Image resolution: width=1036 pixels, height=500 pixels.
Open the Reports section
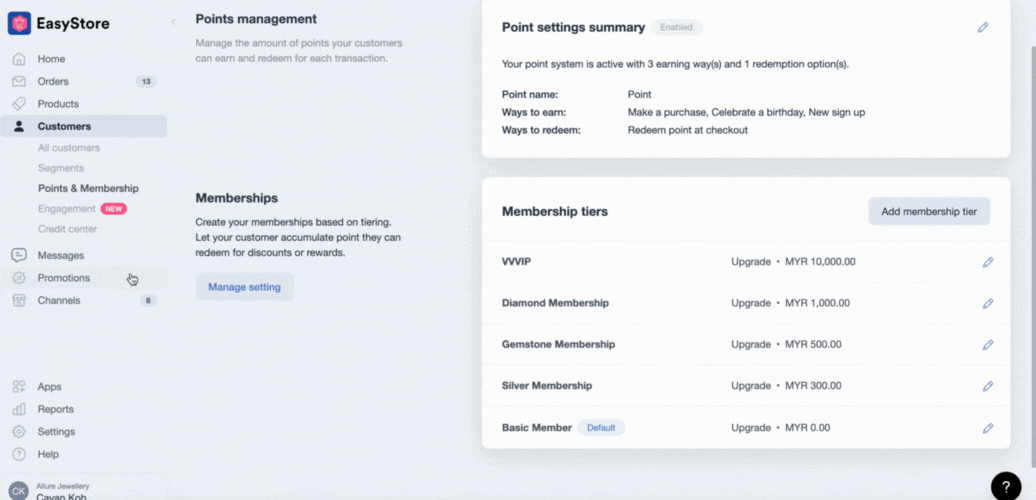(x=55, y=409)
